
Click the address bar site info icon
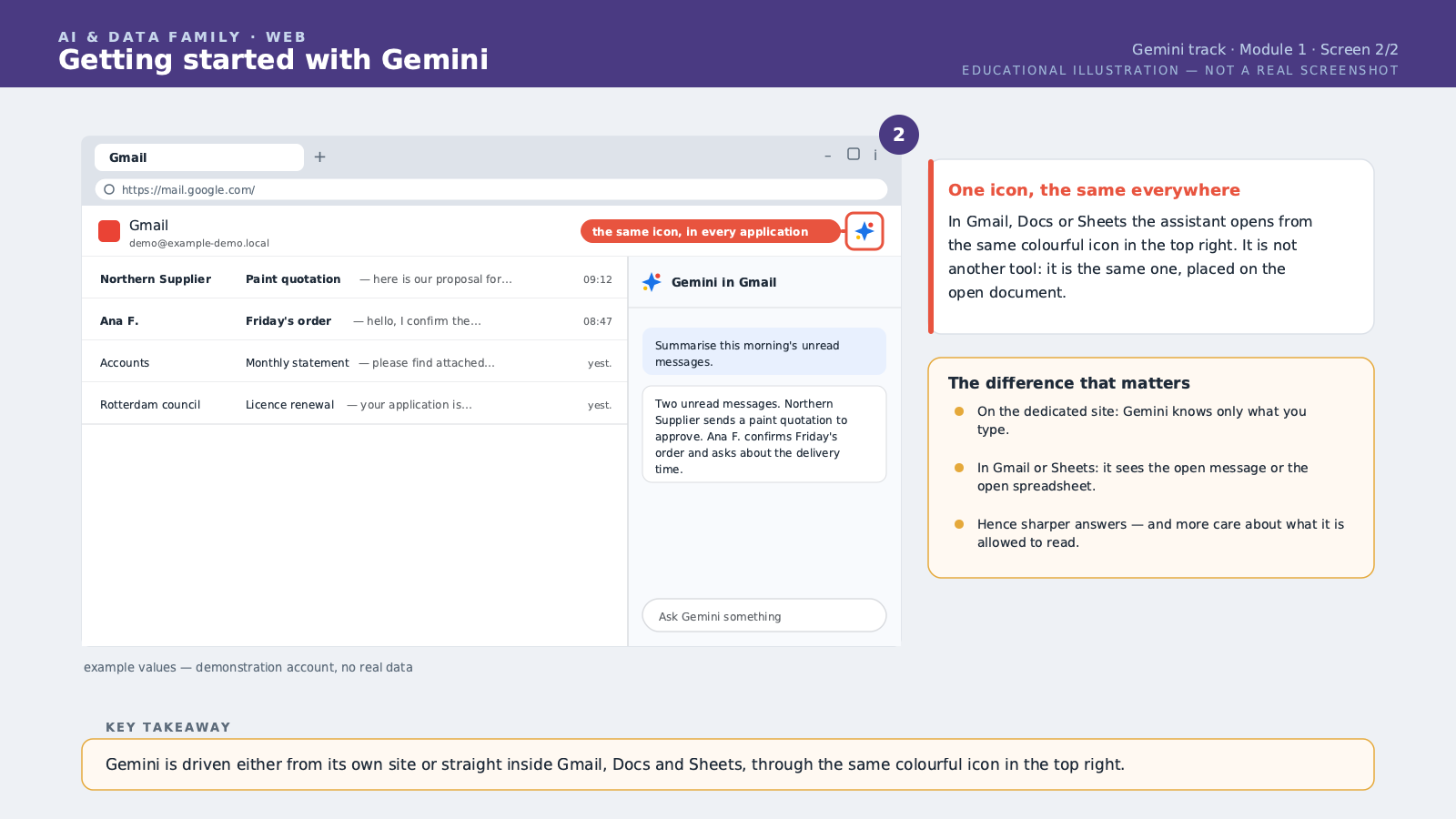(x=109, y=189)
